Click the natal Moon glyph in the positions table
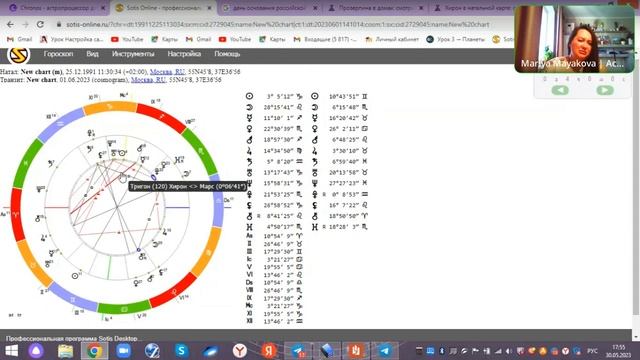 click(249, 107)
